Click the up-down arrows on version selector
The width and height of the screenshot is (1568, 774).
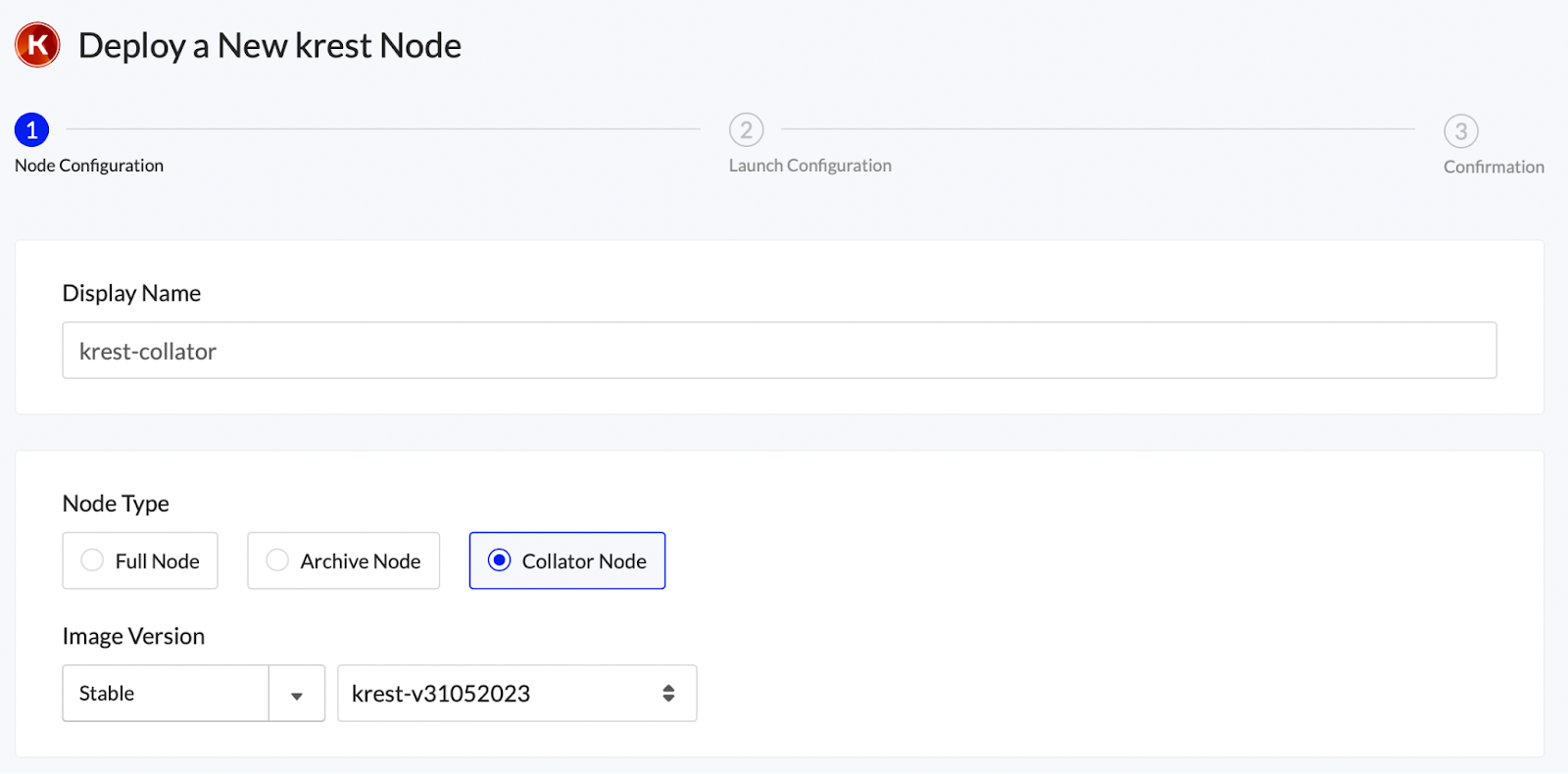click(668, 694)
